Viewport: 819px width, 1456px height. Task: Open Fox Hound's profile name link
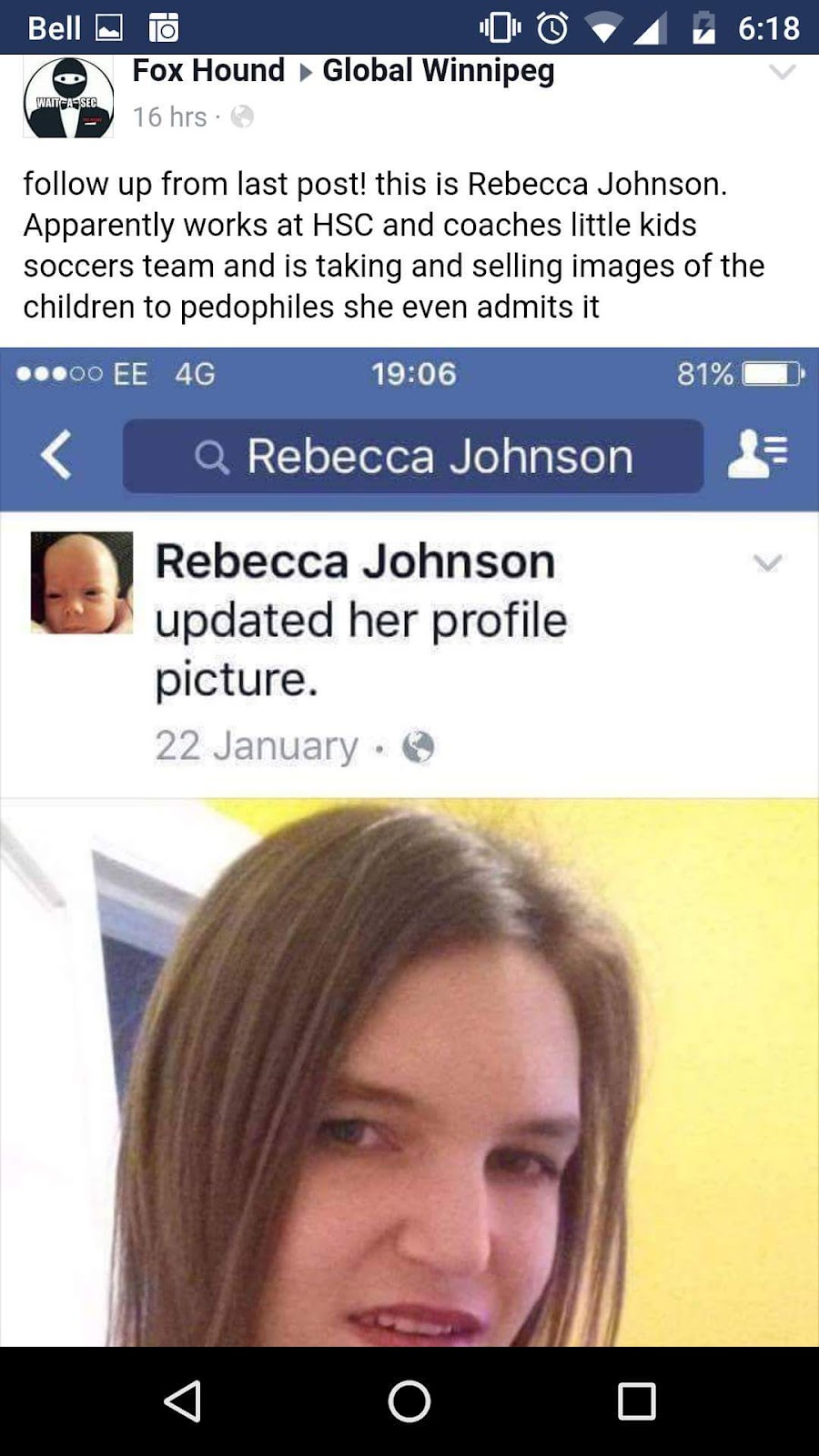(x=208, y=70)
